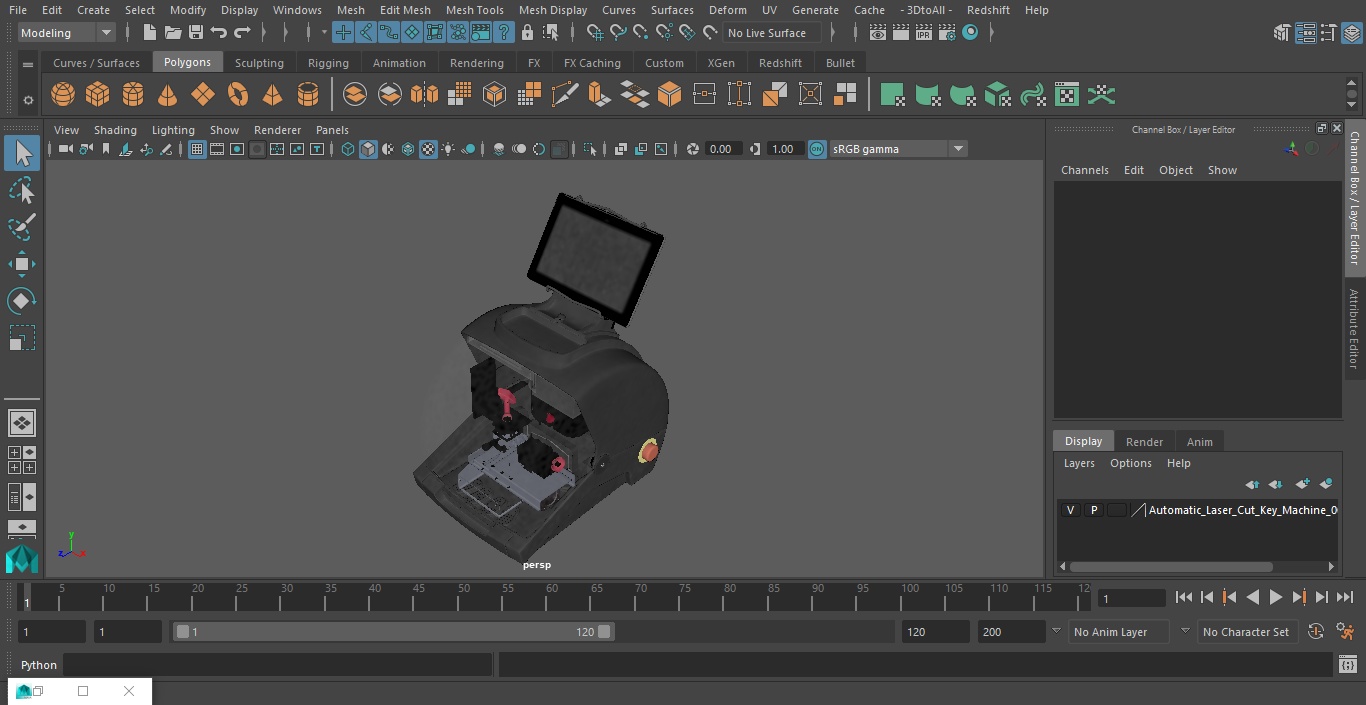
Task: Click the playback range slider bar
Action: click(393, 632)
